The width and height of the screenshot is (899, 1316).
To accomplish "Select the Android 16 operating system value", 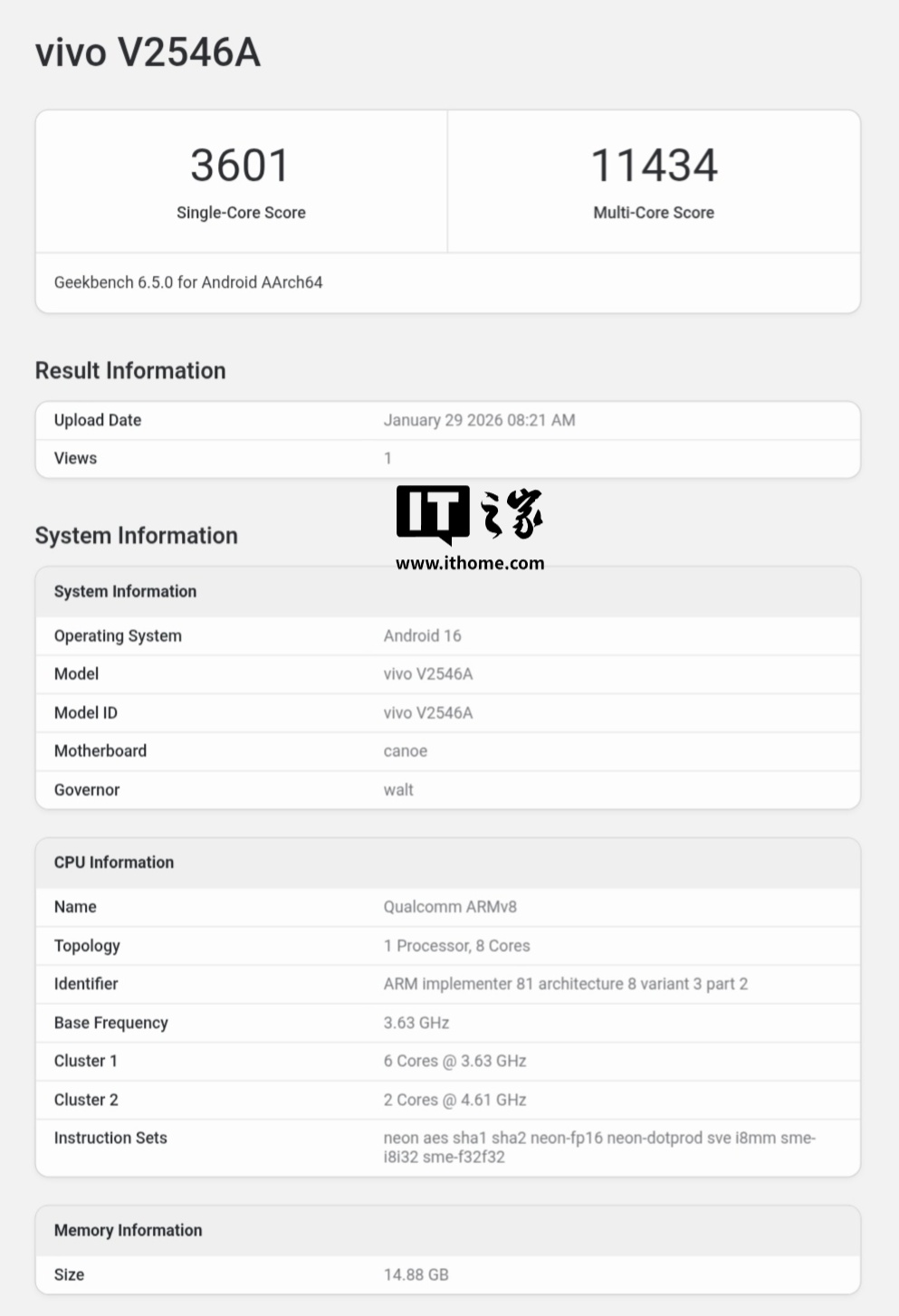I will pos(422,635).
